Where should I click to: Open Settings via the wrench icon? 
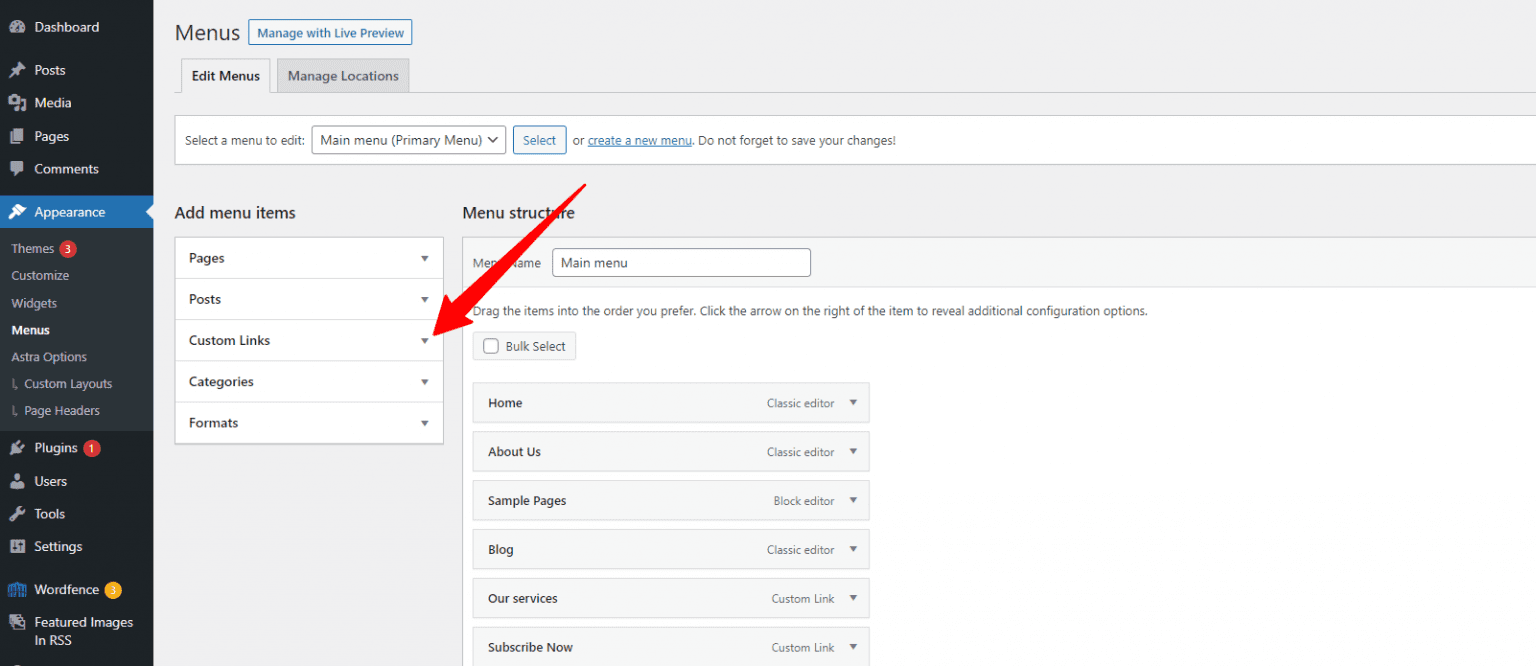click(18, 546)
